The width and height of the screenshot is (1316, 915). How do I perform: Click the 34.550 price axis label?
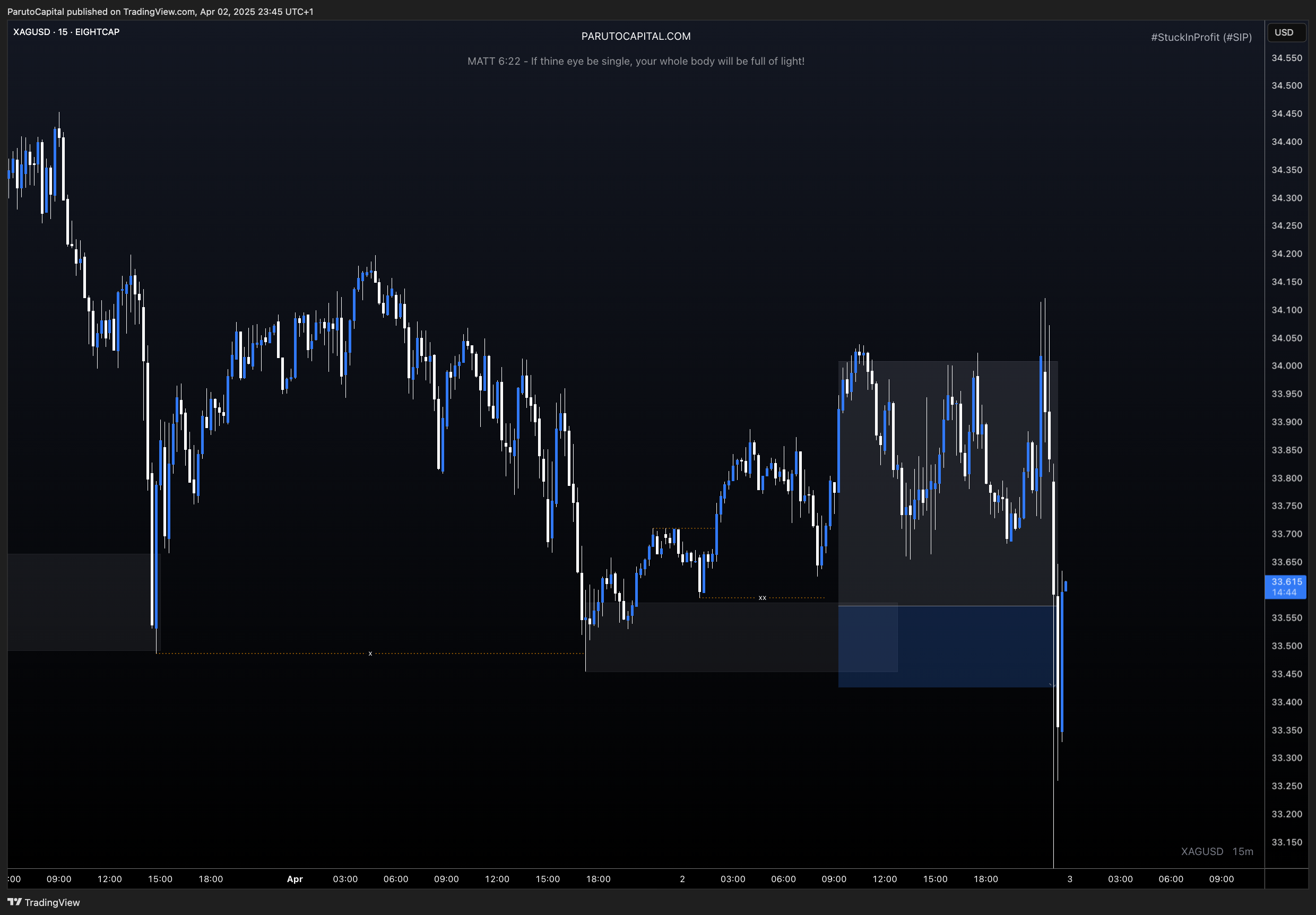pyautogui.click(x=1287, y=58)
